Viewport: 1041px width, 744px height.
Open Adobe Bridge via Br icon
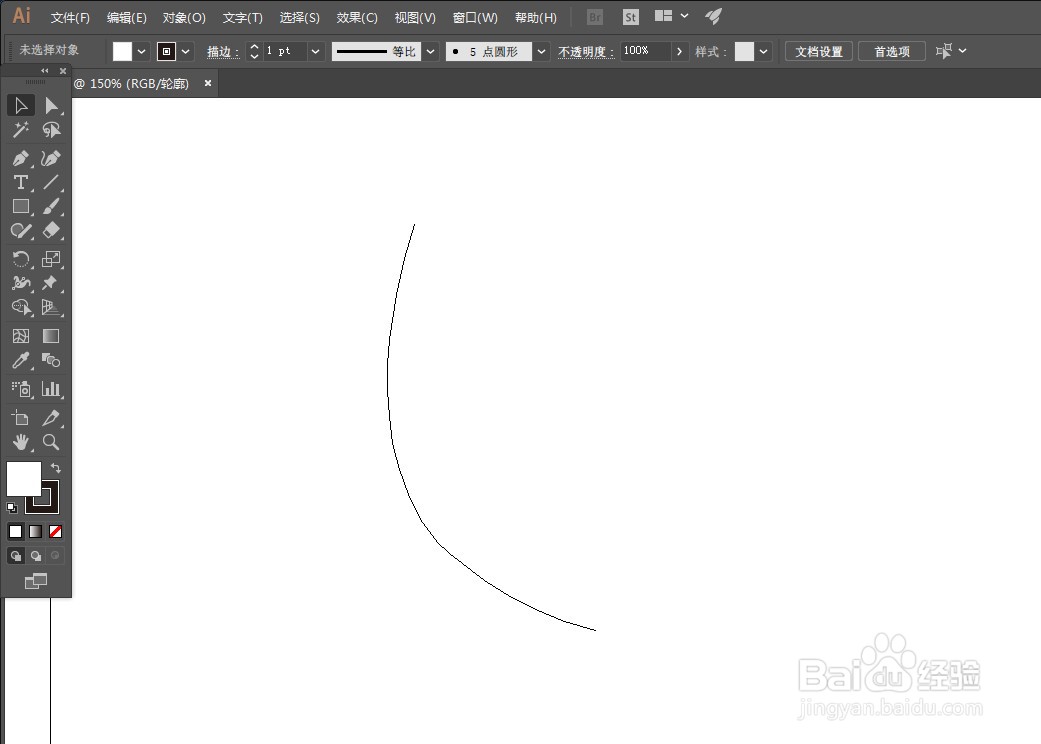tap(595, 17)
